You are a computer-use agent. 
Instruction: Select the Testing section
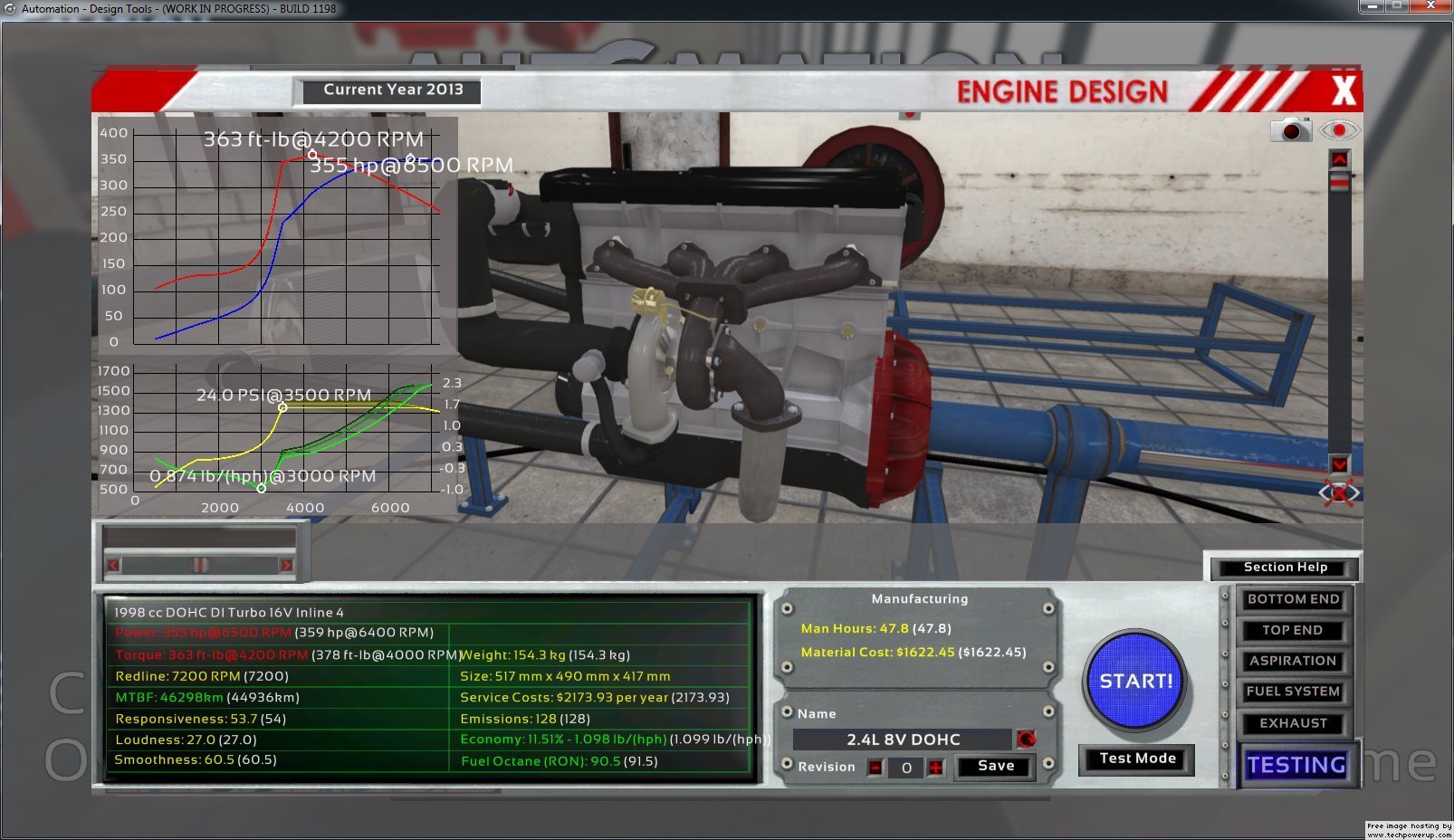[1296, 766]
